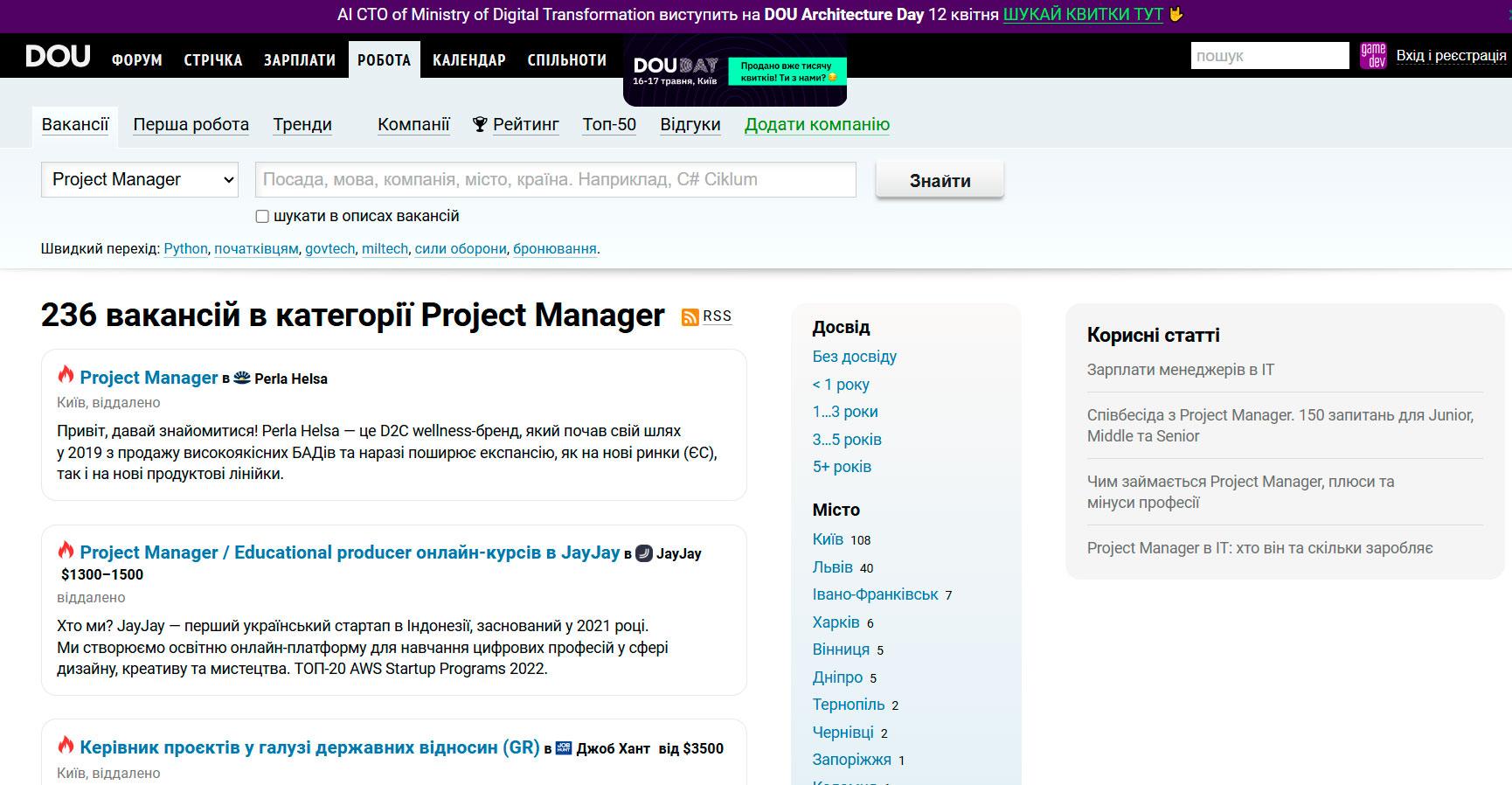Viewport: 1512px width, 785px height.
Task: Filter vacancies by Вінниця
Action: (841, 650)
